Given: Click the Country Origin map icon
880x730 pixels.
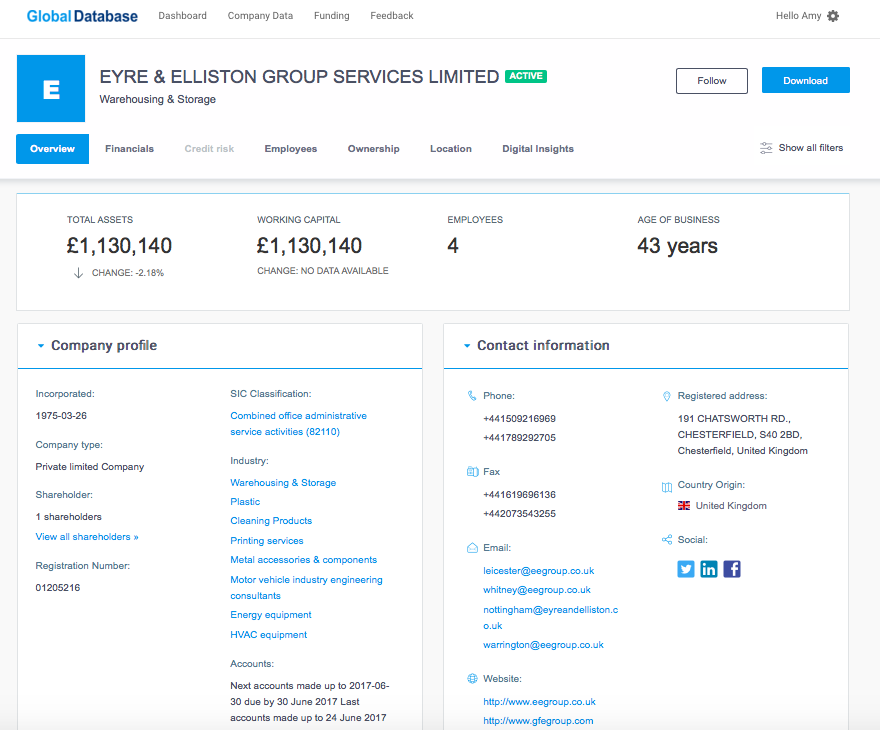Looking at the screenshot, I should pos(667,487).
